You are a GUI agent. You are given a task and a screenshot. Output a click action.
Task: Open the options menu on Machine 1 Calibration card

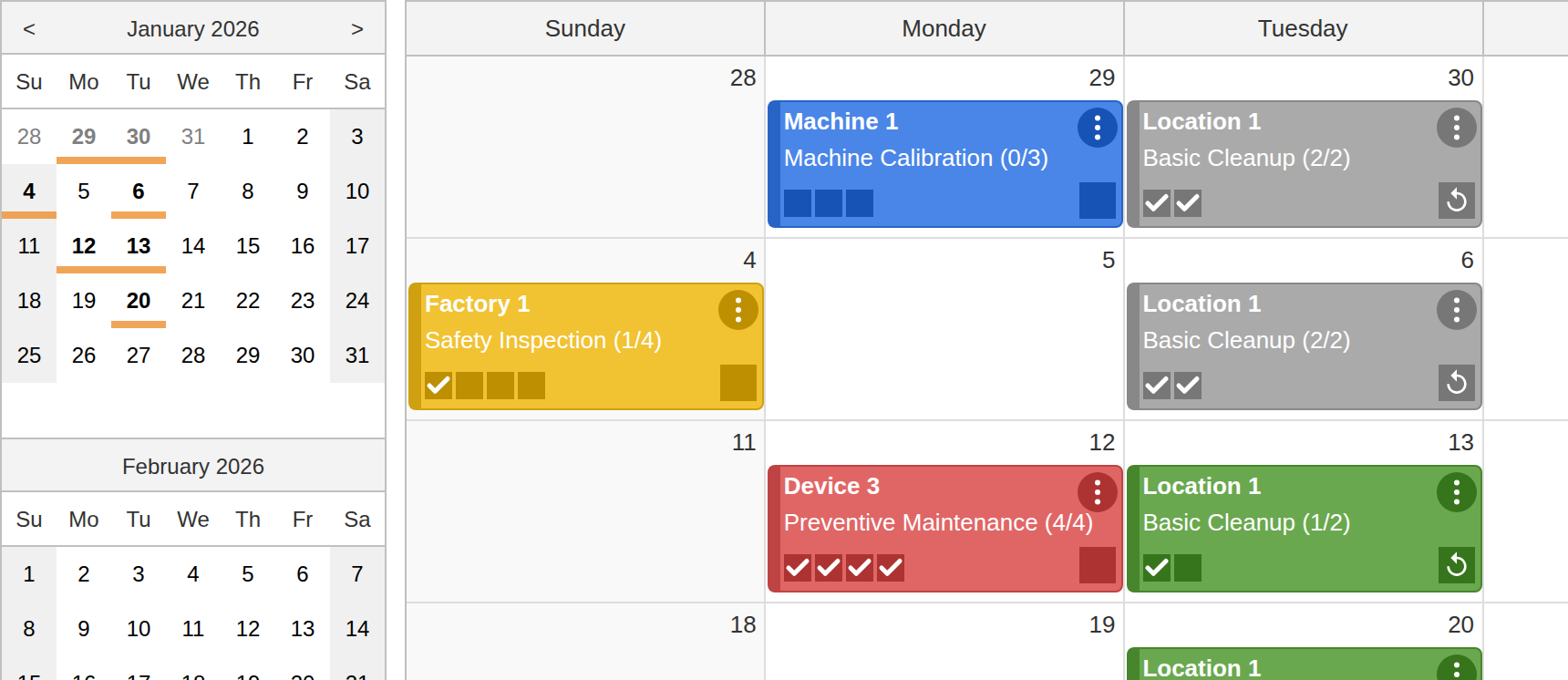coord(1098,128)
